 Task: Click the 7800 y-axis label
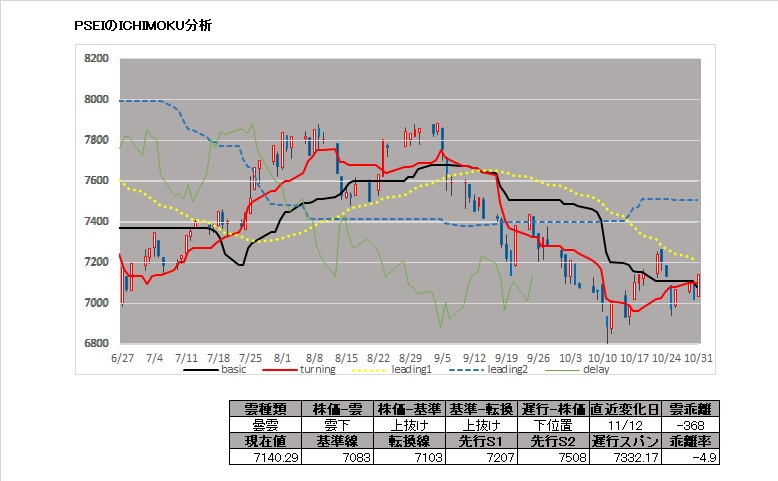(x=96, y=140)
